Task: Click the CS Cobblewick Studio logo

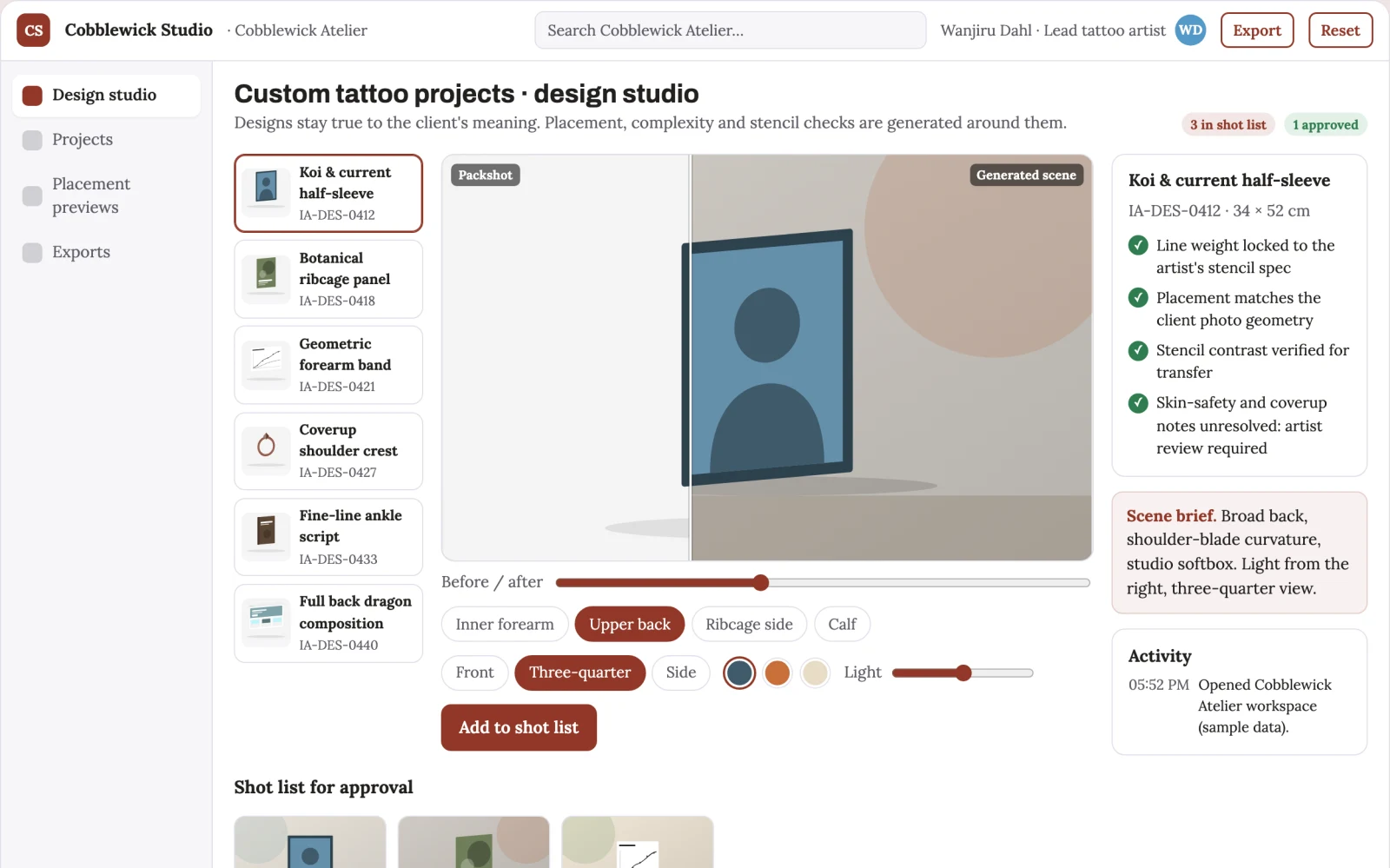Action: point(33,30)
